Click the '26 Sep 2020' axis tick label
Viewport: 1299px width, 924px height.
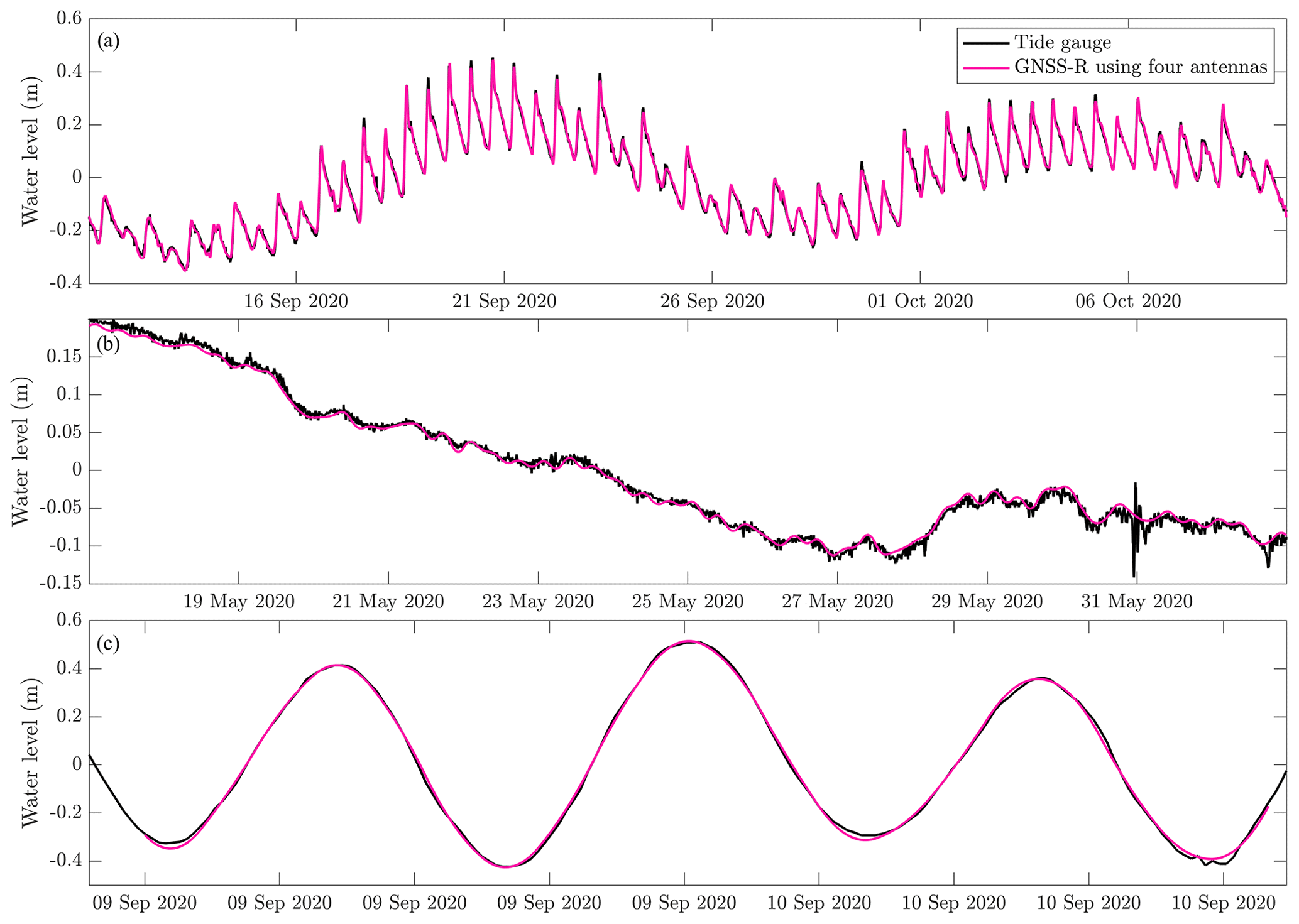pyautogui.click(x=712, y=302)
